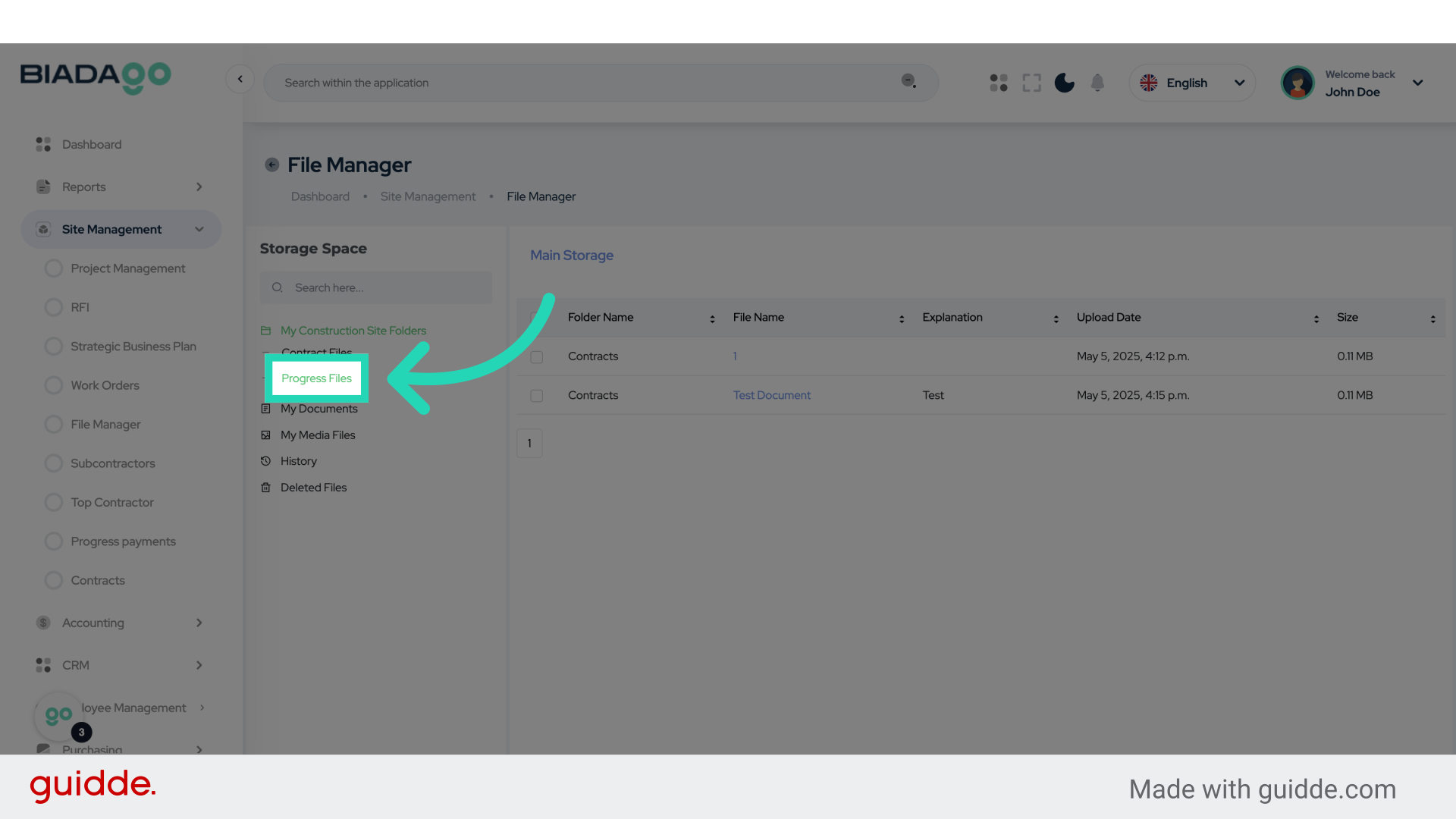
Task: Open Progress Files folder
Action: tap(316, 378)
